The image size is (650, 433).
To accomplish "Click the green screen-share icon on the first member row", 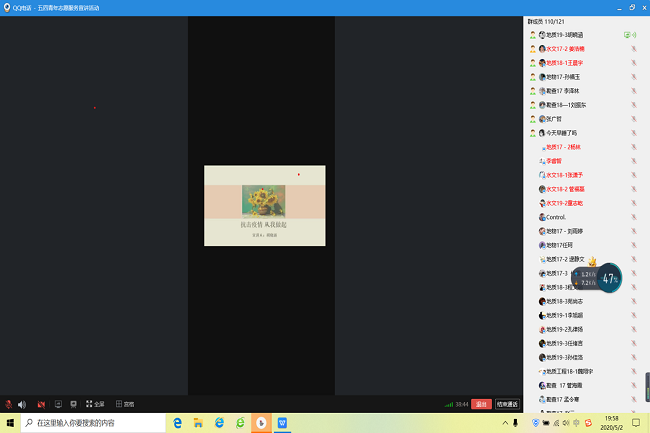I will coord(627,35).
